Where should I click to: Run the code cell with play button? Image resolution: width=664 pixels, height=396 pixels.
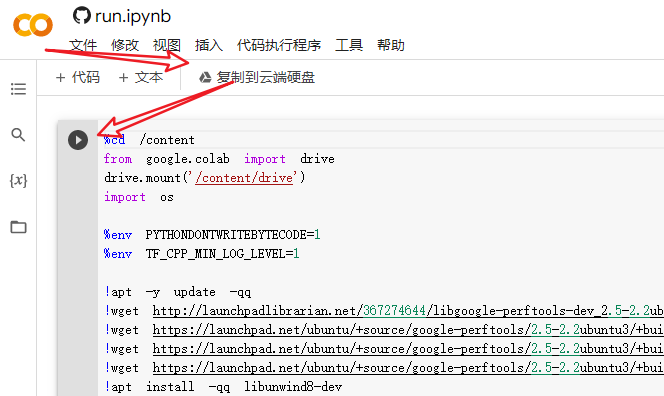(78, 140)
